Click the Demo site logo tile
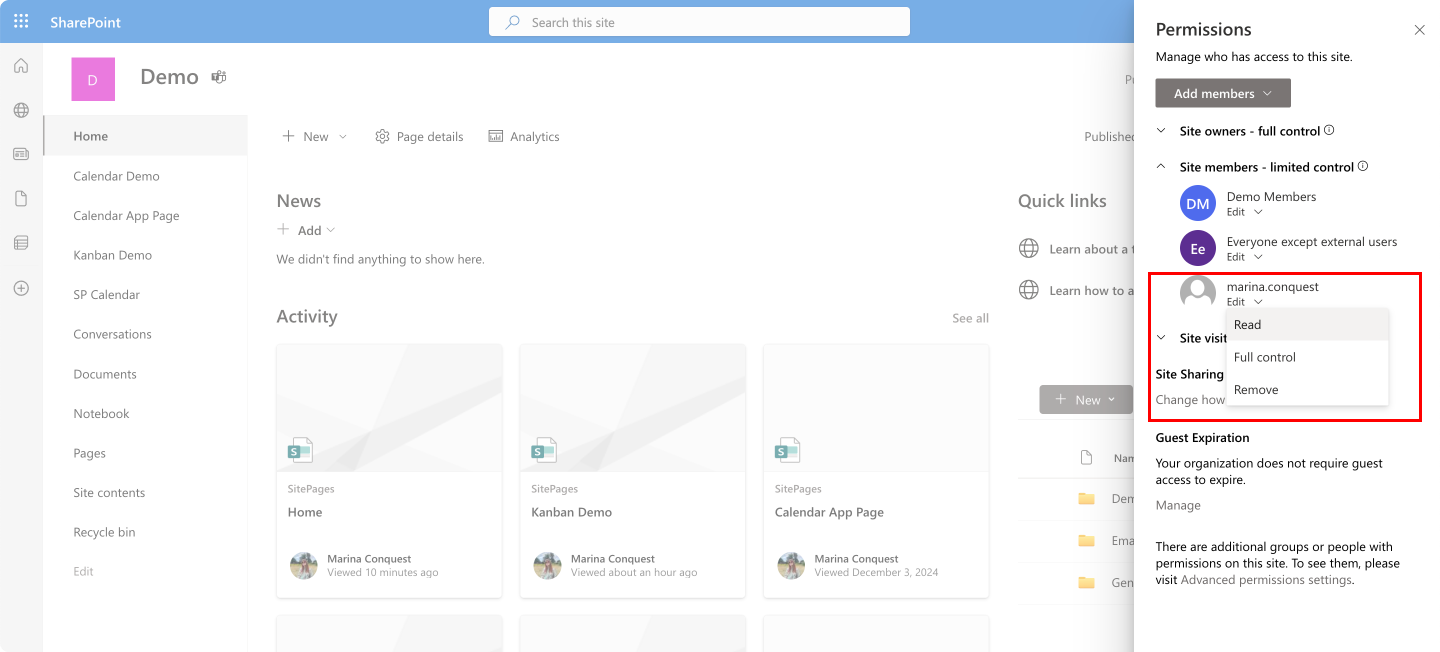The width and height of the screenshot is (1440, 652). tap(93, 79)
